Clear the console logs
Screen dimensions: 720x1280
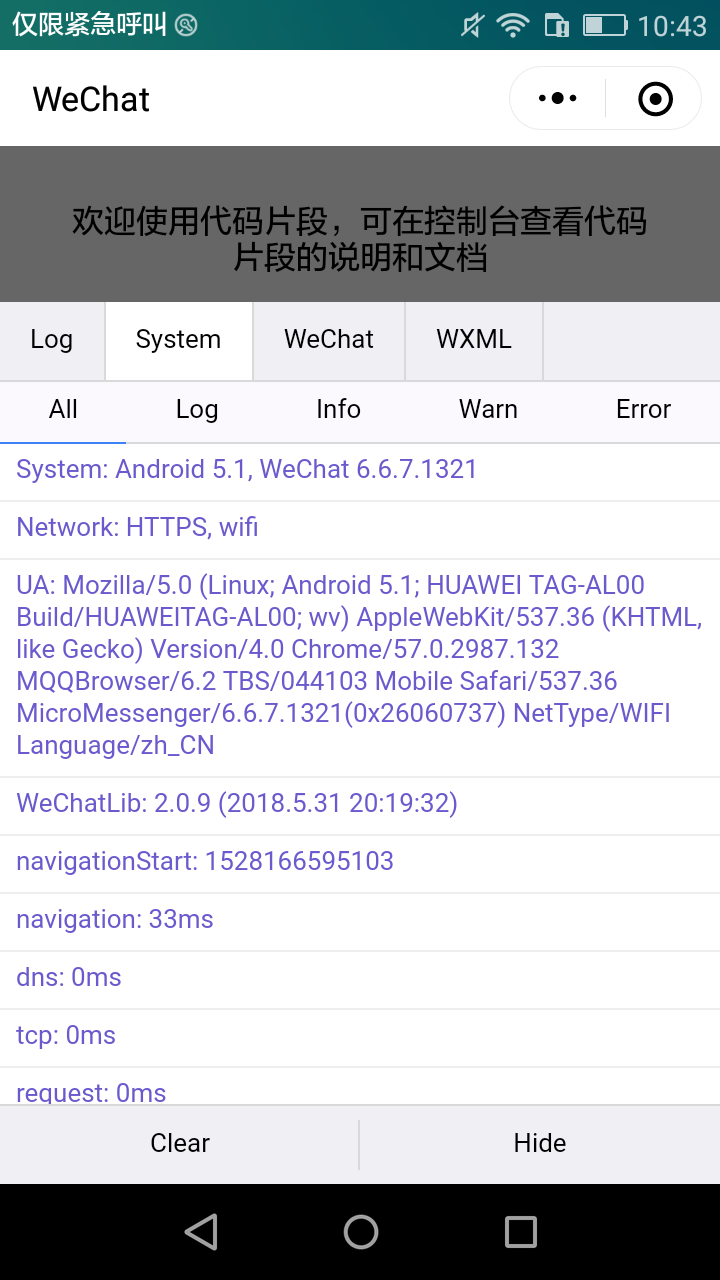point(180,1143)
